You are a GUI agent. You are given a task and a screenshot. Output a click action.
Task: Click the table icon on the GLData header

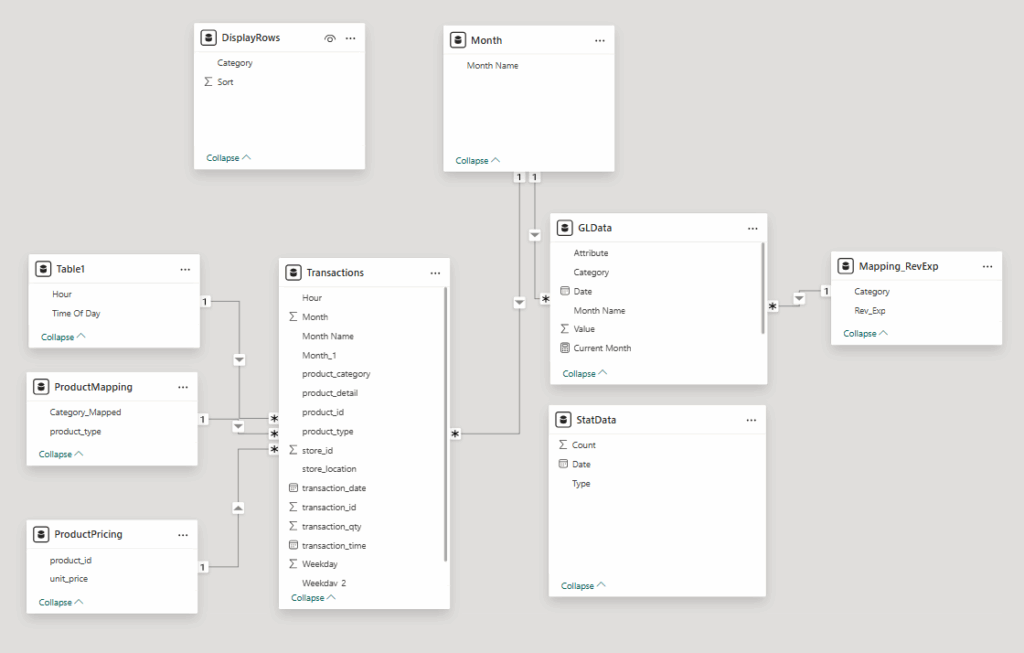click(563, 227)
